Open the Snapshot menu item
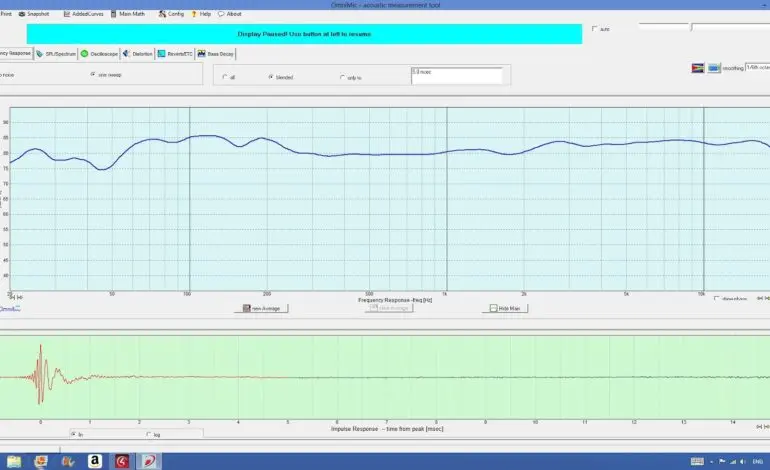Viewport: 770px width, 470px height. pyautogui.click(x=34, y=14)
